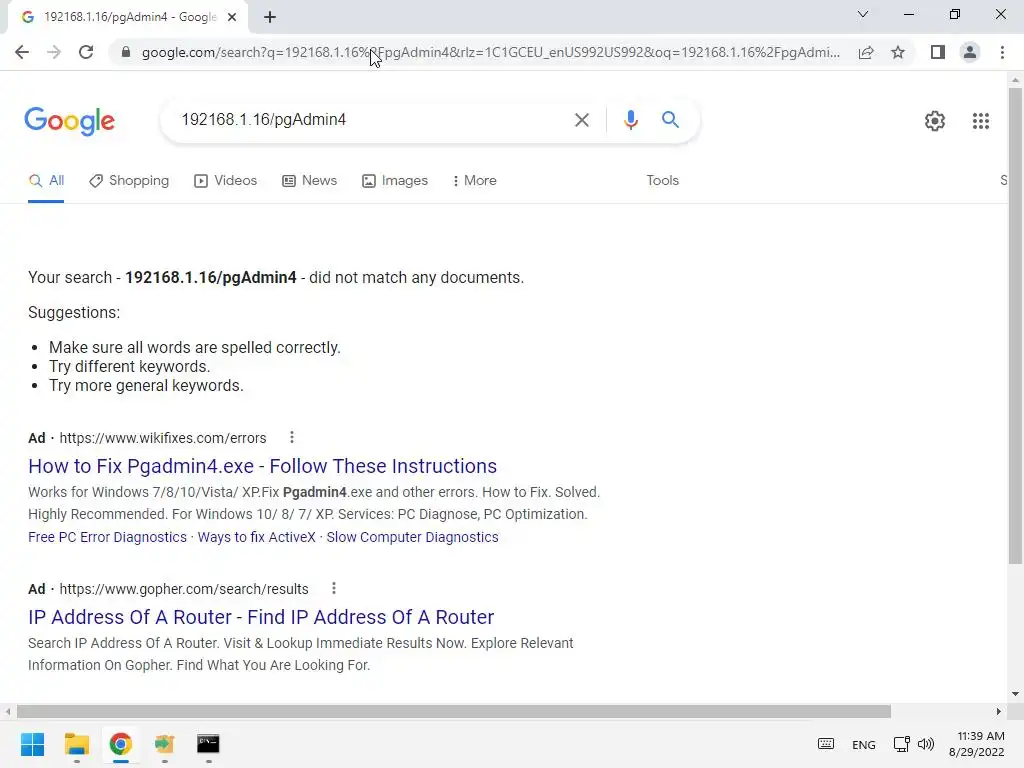Switch to the Shopping tab
1024x768 pixels.
tap(129, 181)
